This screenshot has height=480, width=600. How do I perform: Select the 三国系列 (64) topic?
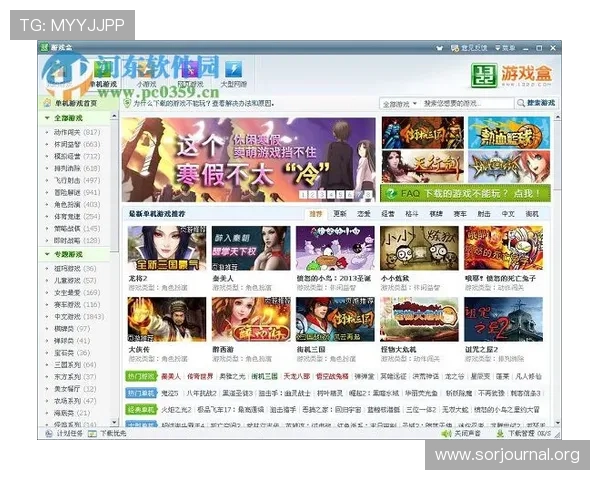pyautogui.click(x=75, y=365)
